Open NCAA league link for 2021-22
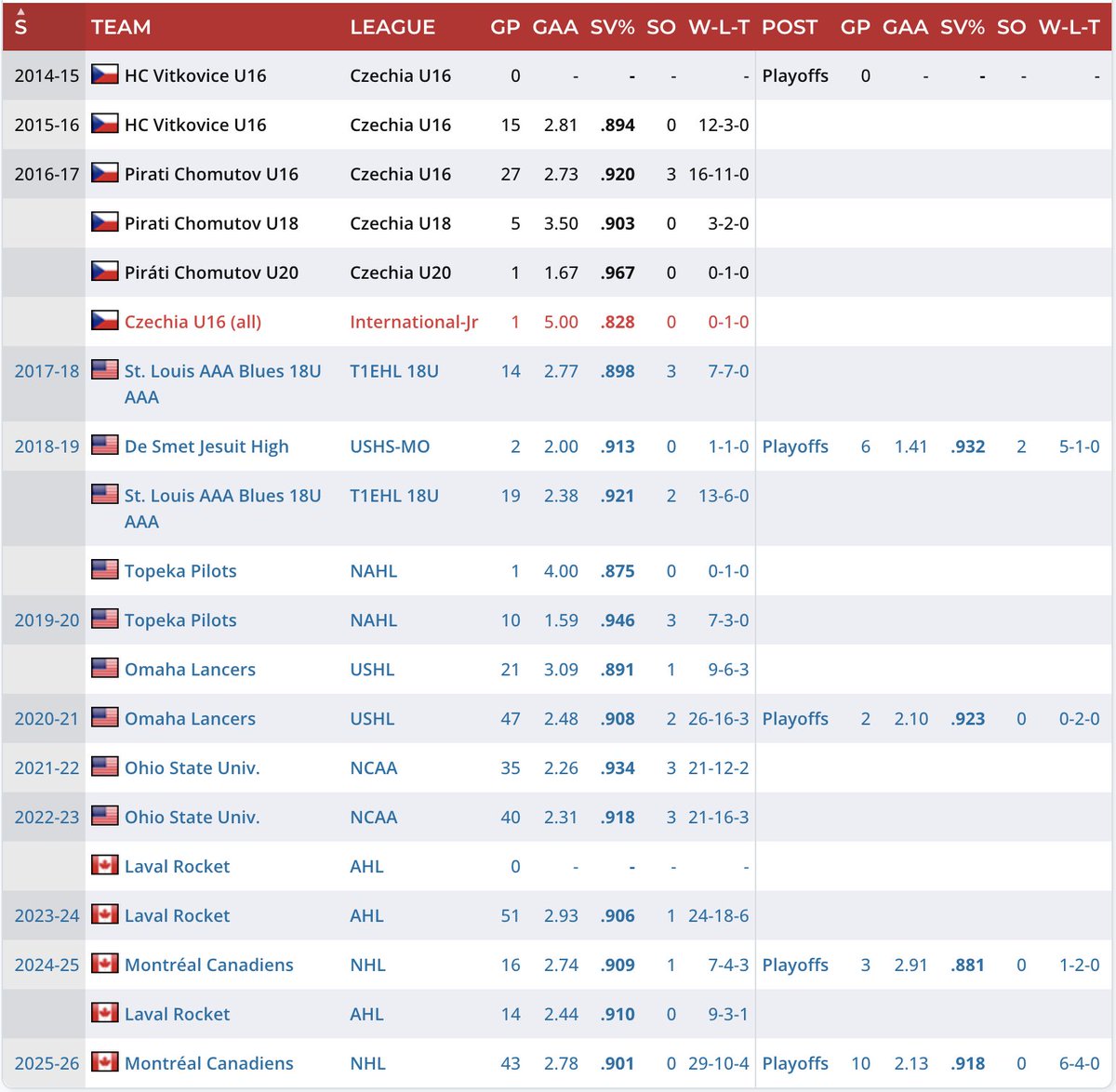Viewport: 1116px width, 1092px height. pos(374,768)
